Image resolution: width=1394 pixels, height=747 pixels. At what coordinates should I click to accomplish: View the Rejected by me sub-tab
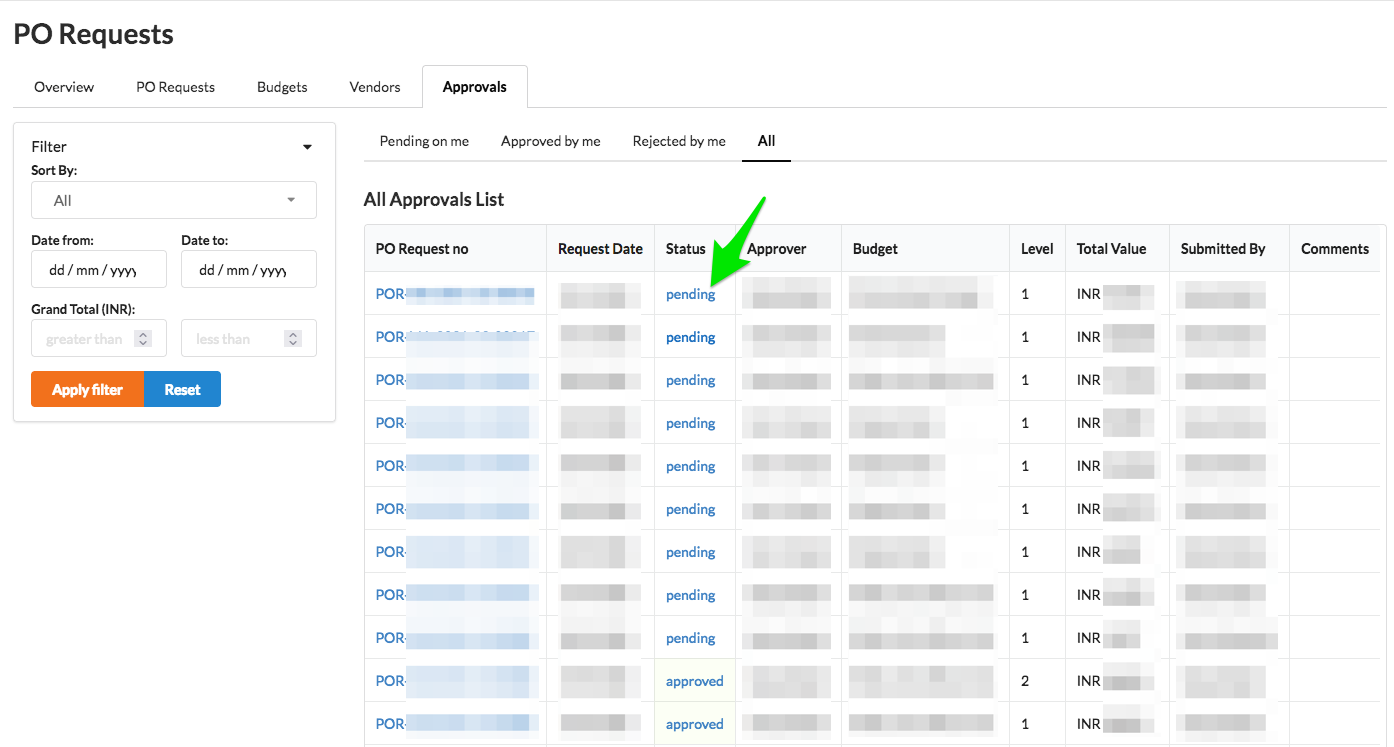tap(679, 141)
